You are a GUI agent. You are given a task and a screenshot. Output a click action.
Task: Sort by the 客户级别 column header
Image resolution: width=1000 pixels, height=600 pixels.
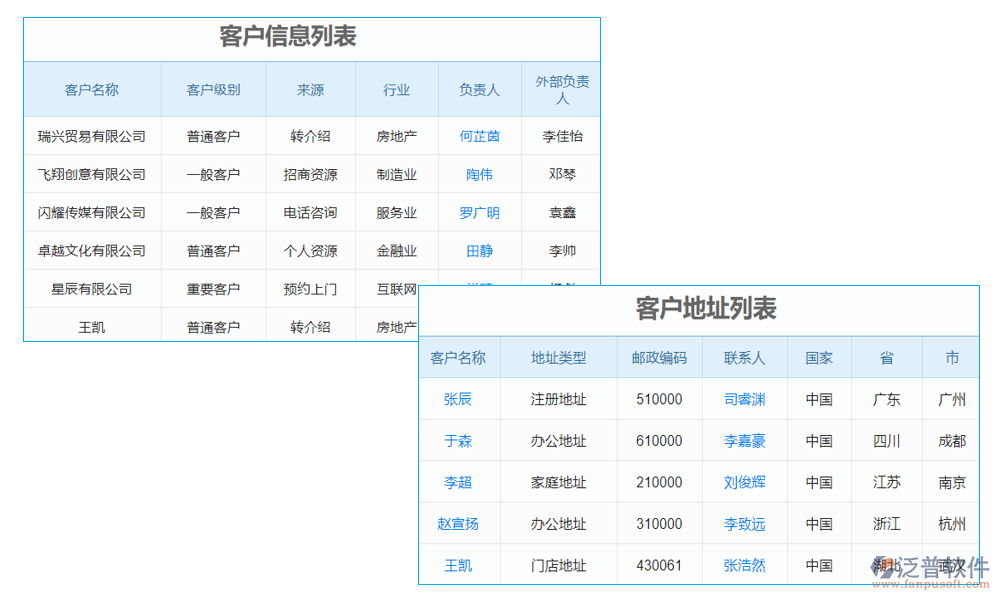[212, 89]
